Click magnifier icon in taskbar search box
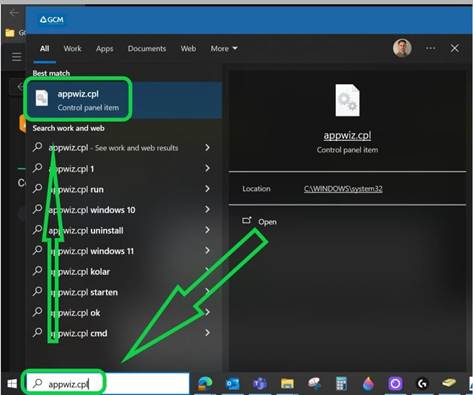This screenshot has width=473, height=395. pyautogui.click(x=37, y=384)
